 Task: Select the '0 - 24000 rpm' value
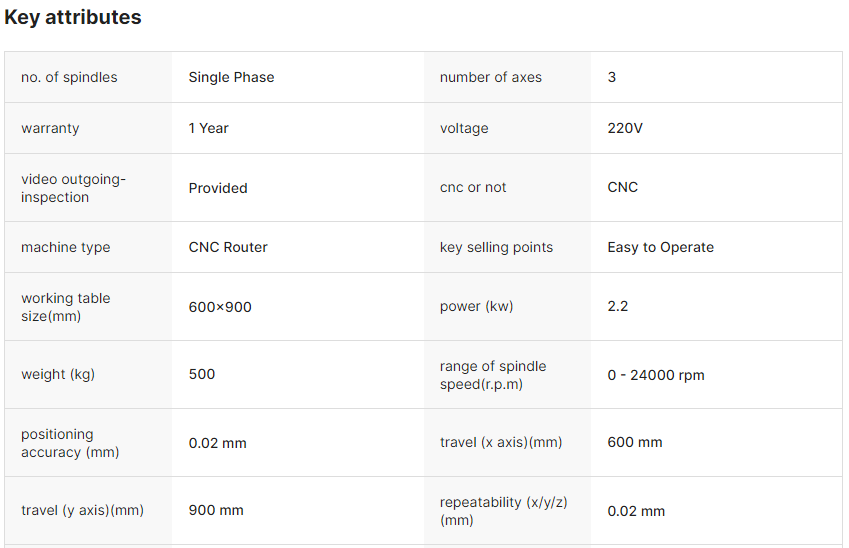point(655,375)
